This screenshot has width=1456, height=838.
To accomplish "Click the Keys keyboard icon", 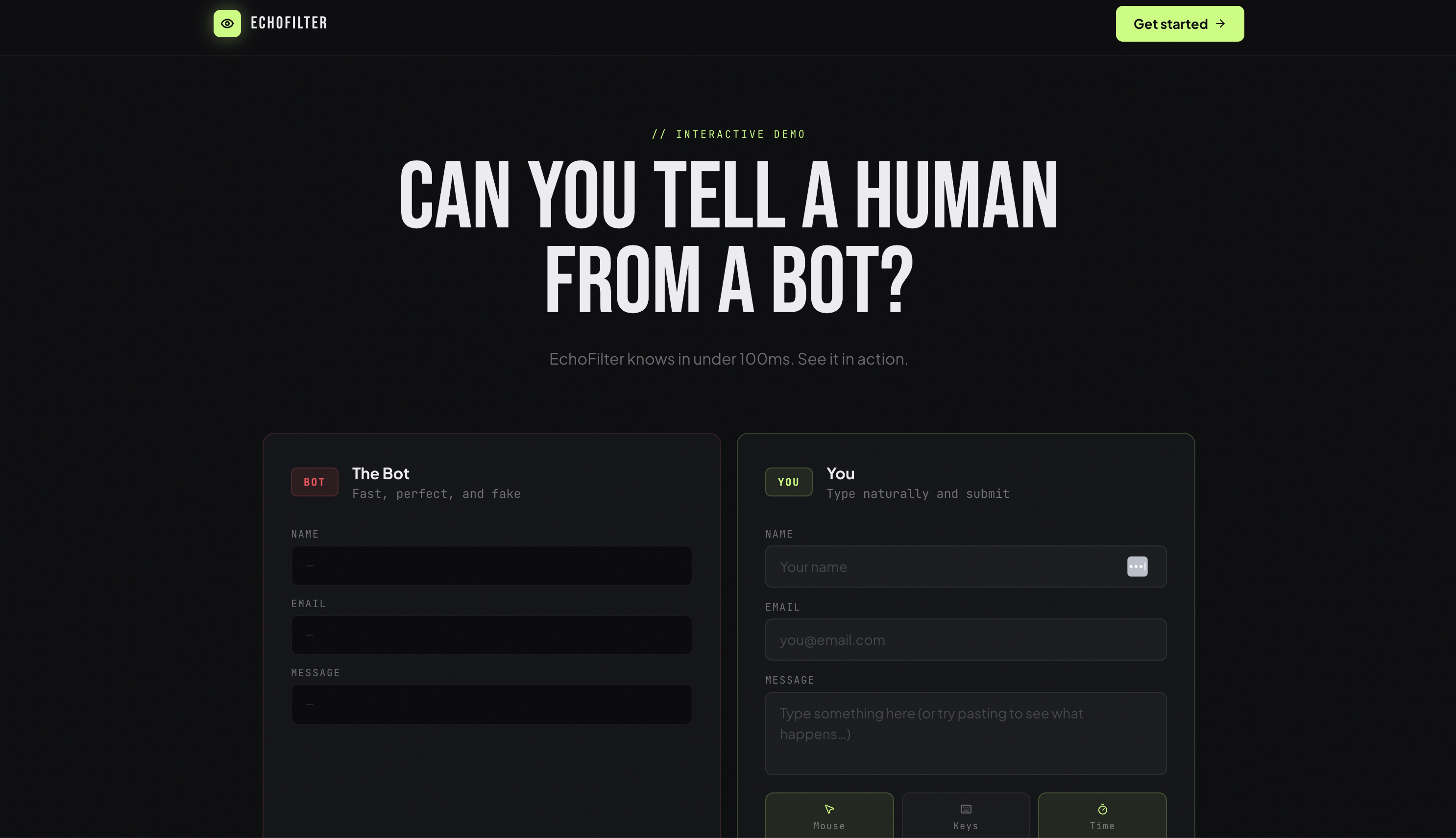I will pos(966,809).
